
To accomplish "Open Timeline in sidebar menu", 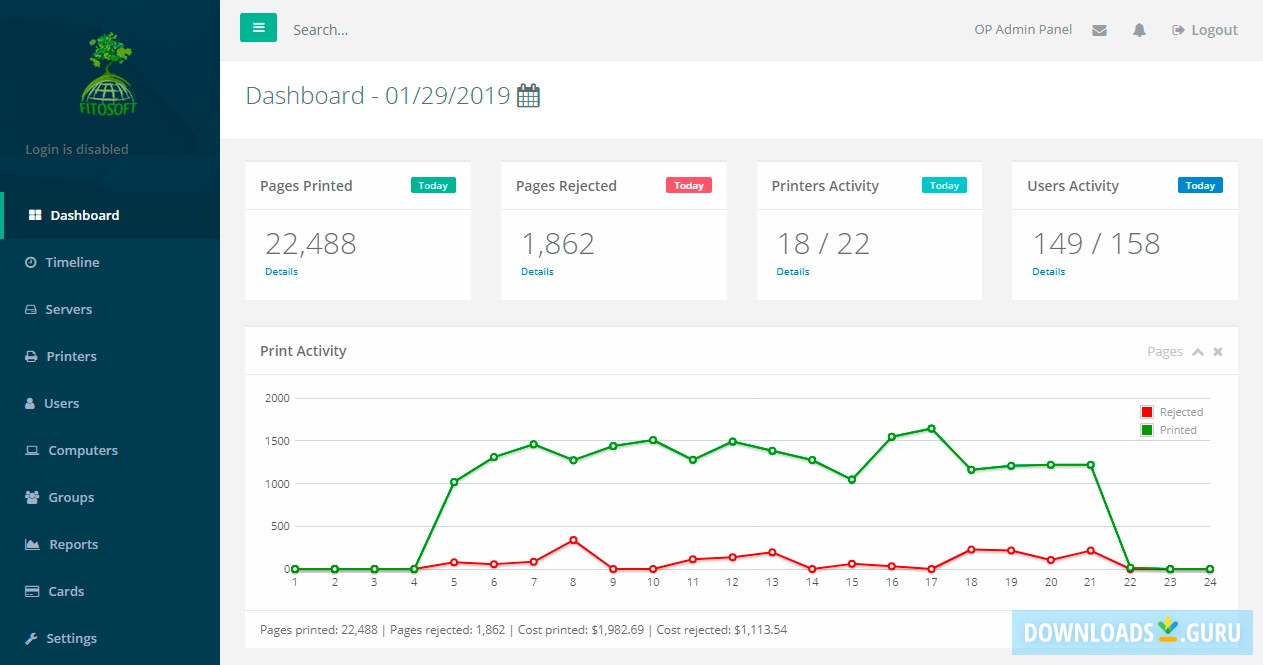I will (110, 262).
